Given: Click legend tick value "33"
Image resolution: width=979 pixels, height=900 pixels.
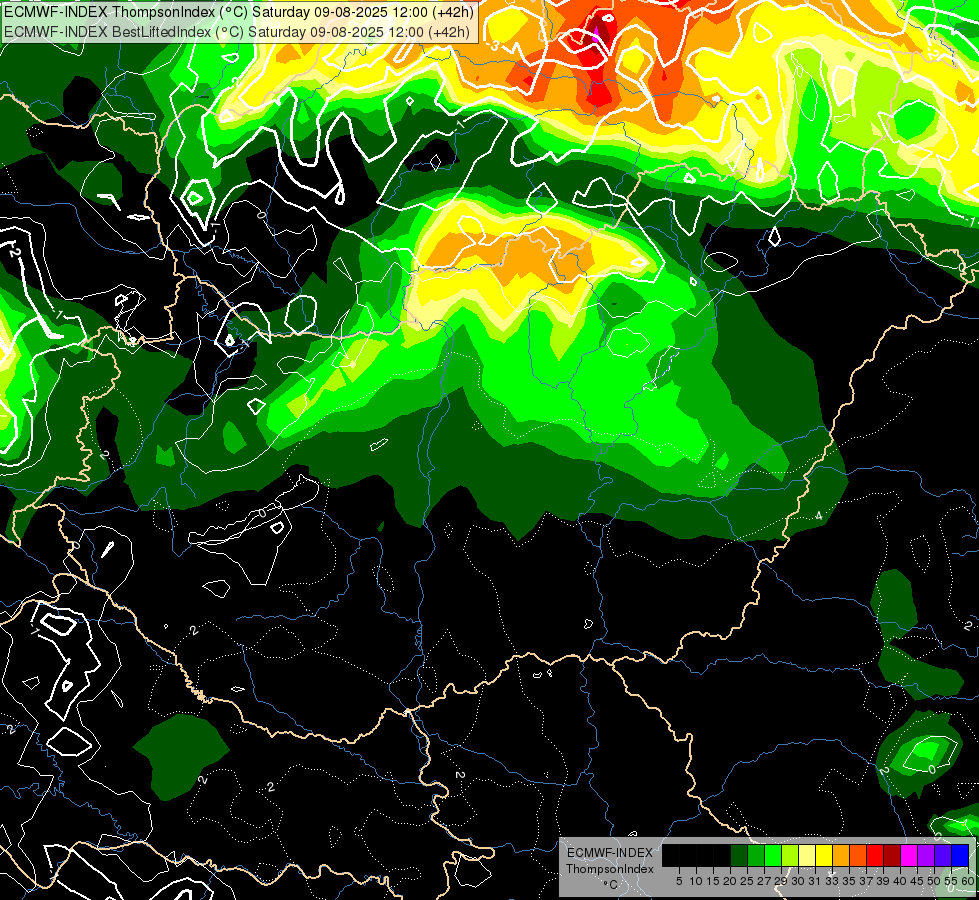Looking at the screenshot, I should pos(832,881).
